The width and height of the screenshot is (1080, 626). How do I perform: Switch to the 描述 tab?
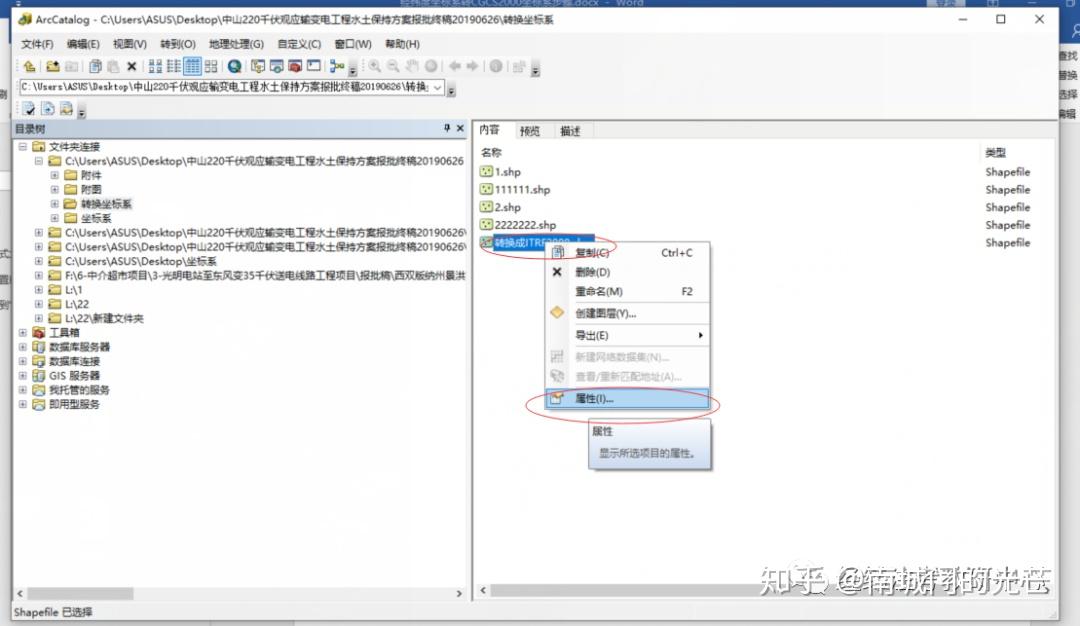[x=570, y=131]
